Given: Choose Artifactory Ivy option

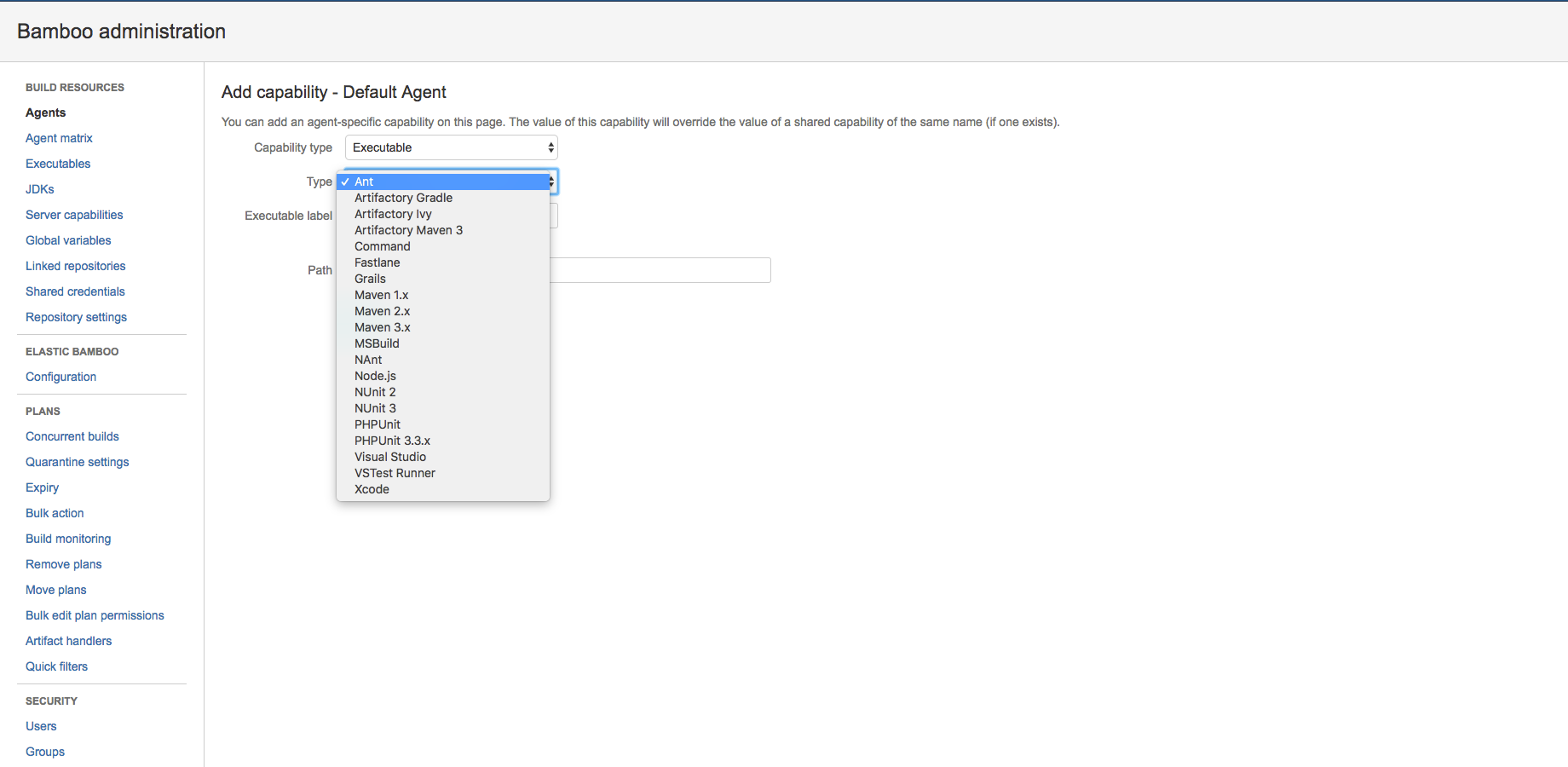Looking at the screenshot, I should [443, 214].
